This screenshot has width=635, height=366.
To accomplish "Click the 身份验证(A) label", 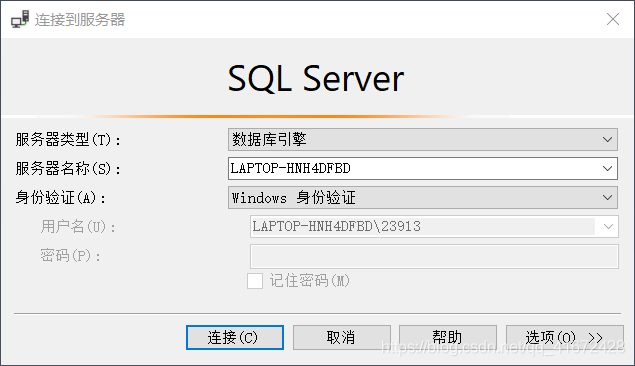I will [60, 198].
